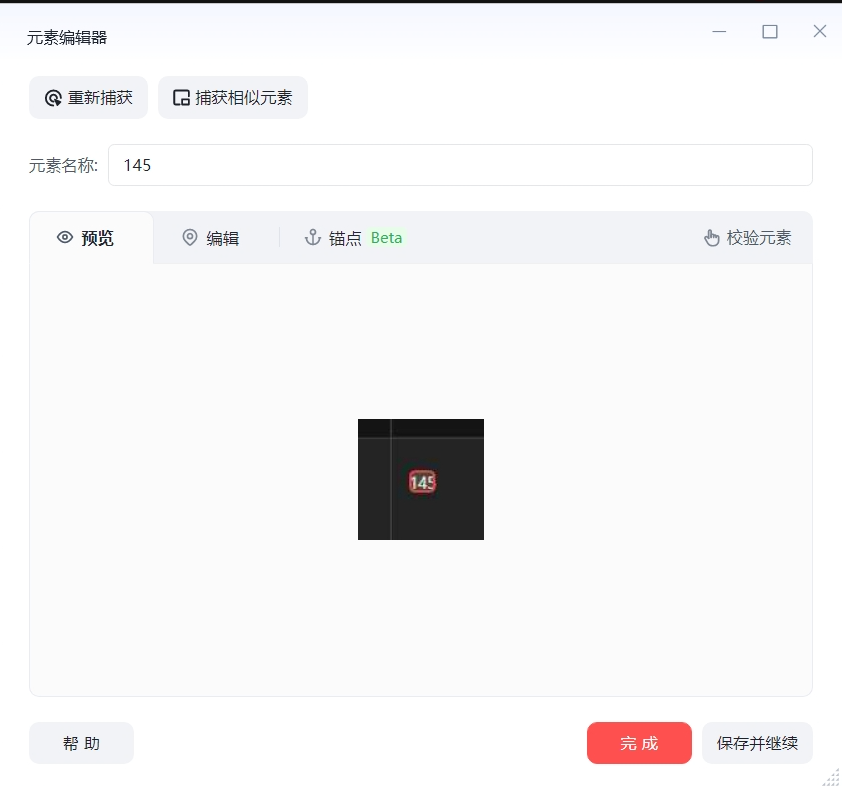Open 帮助 help

[81, 743]
